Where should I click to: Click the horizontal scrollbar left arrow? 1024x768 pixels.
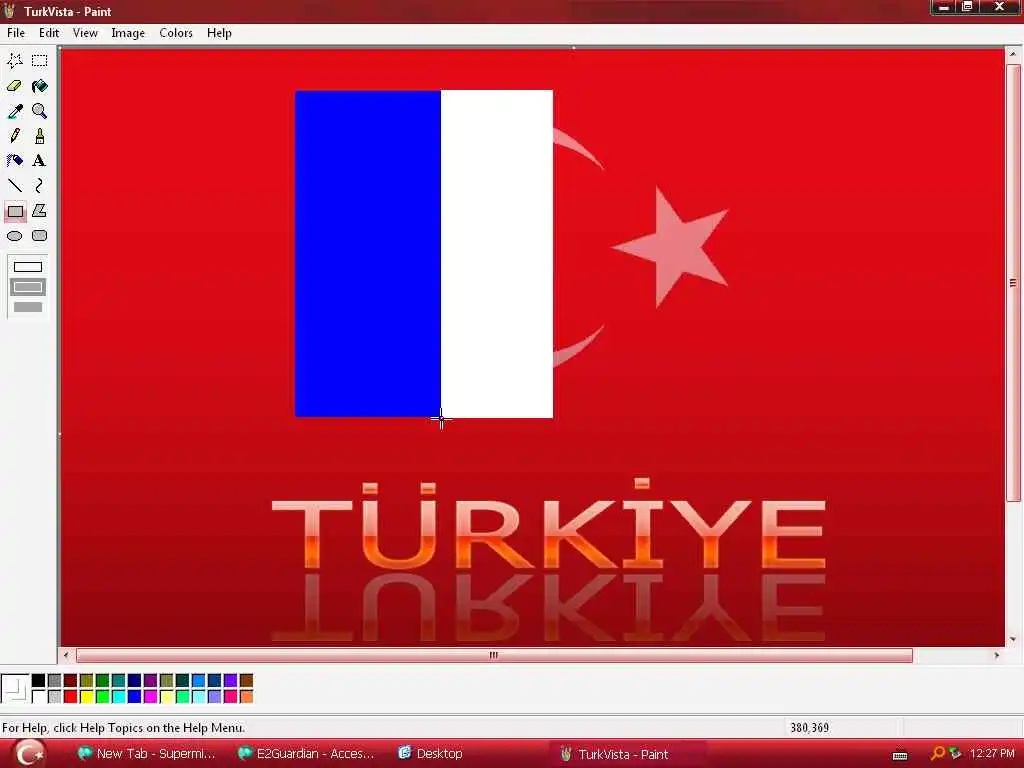pyautogui.click(x=66, y=655)
